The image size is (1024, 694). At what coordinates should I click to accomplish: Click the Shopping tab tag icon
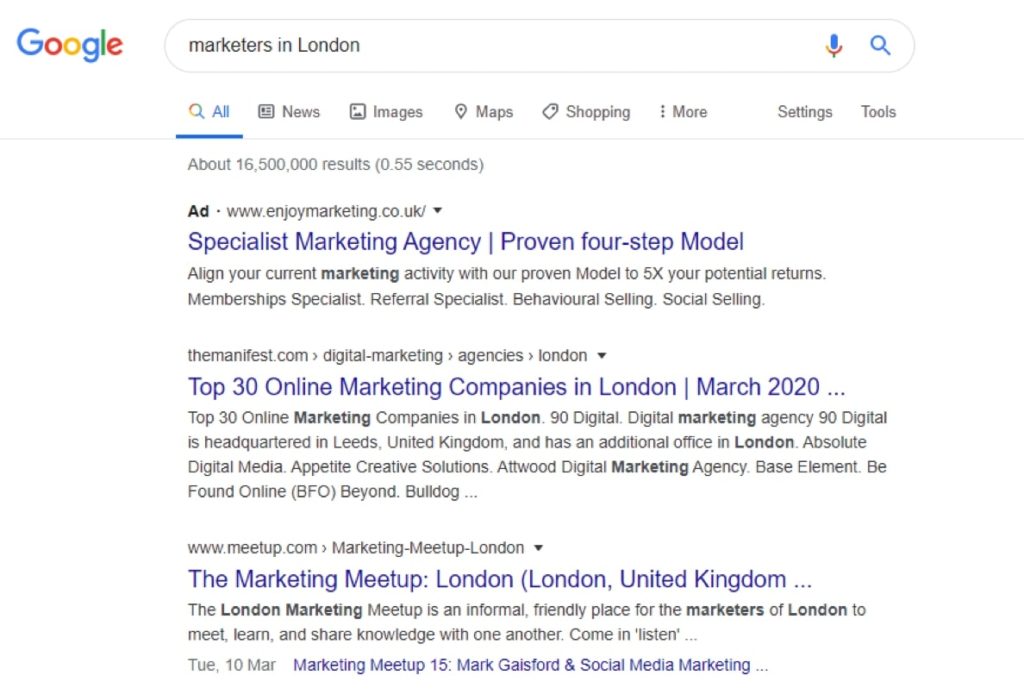click(550, 112)
